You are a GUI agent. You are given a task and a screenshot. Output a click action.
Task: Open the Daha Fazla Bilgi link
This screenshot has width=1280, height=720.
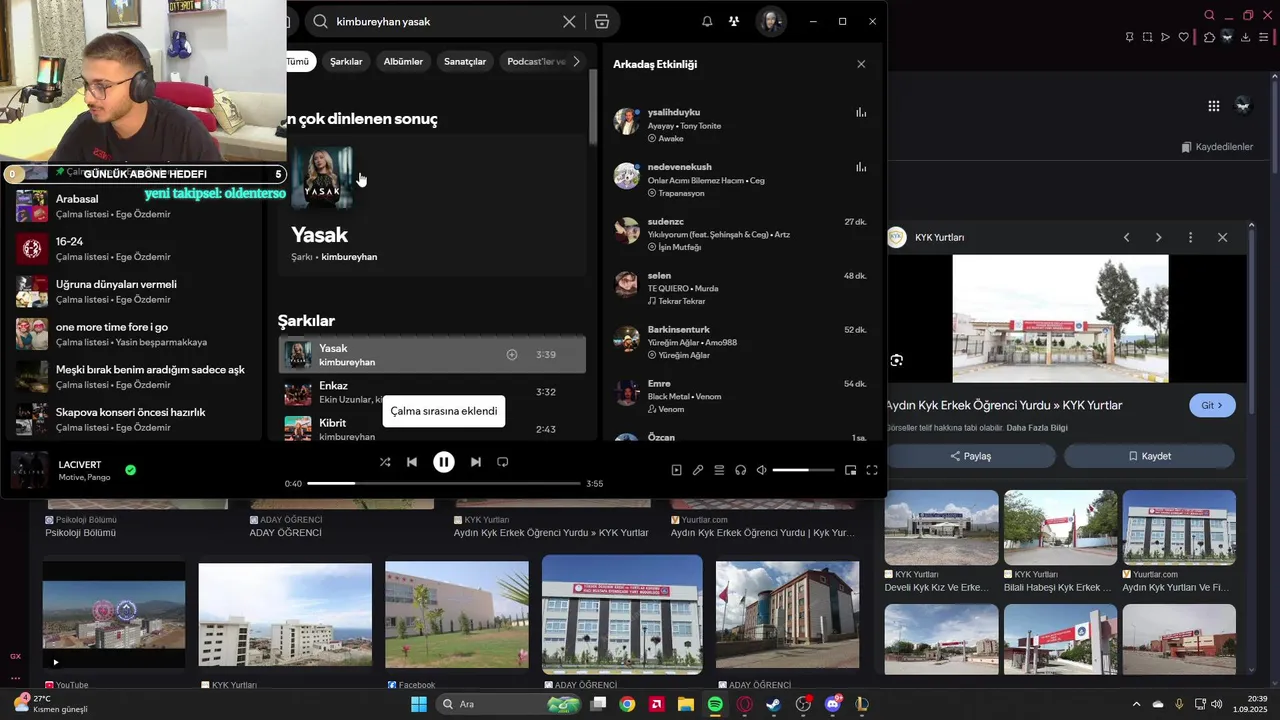1037,428
